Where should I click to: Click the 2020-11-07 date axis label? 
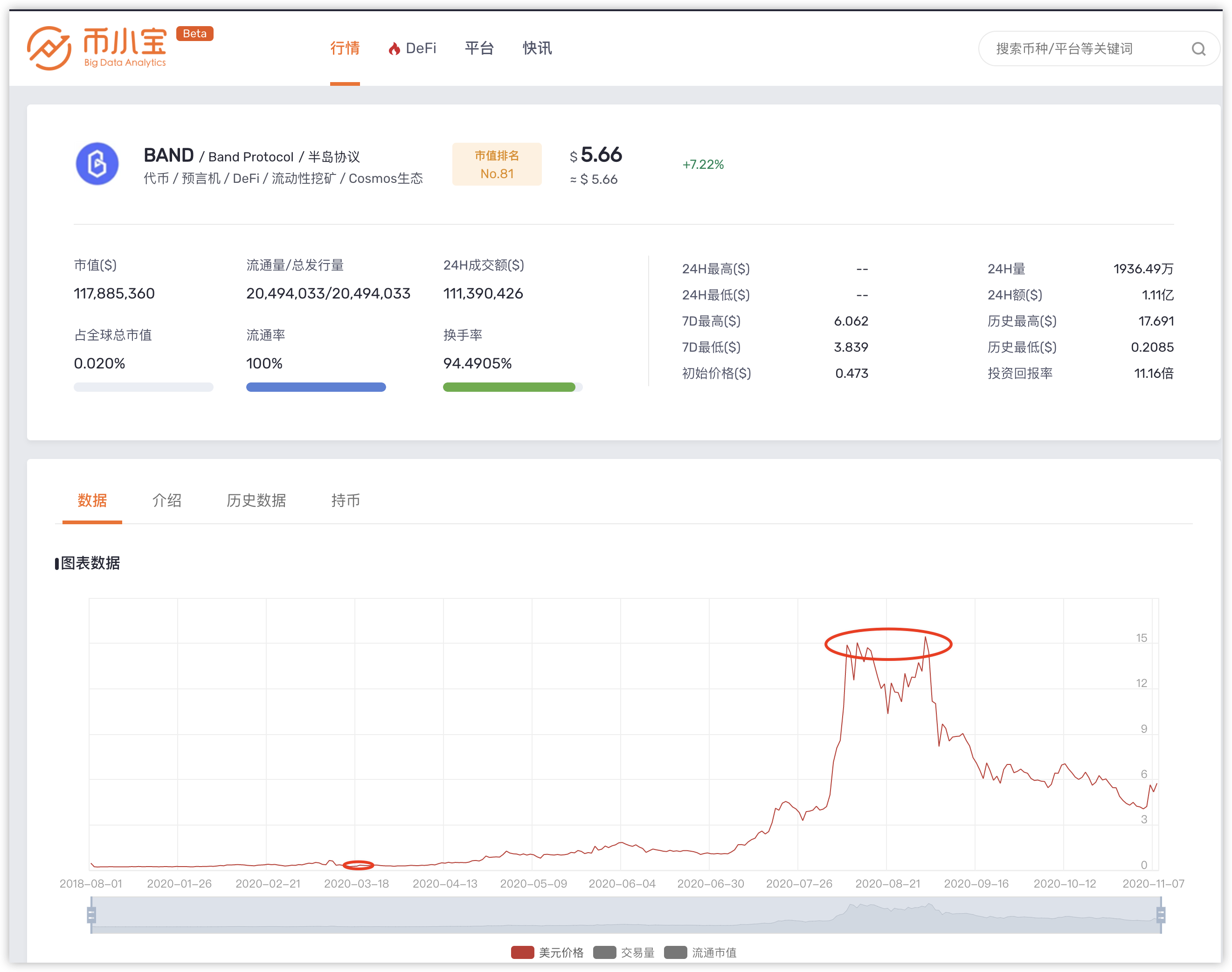[1154, 884]
